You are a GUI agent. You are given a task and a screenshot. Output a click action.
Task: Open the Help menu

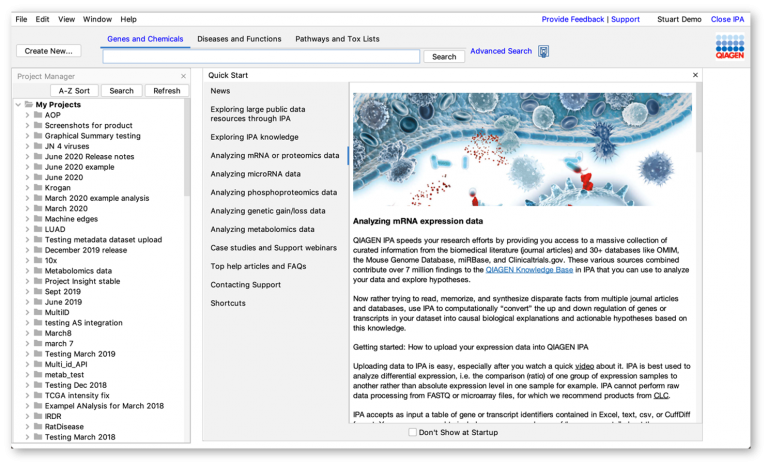pos(128,19)
